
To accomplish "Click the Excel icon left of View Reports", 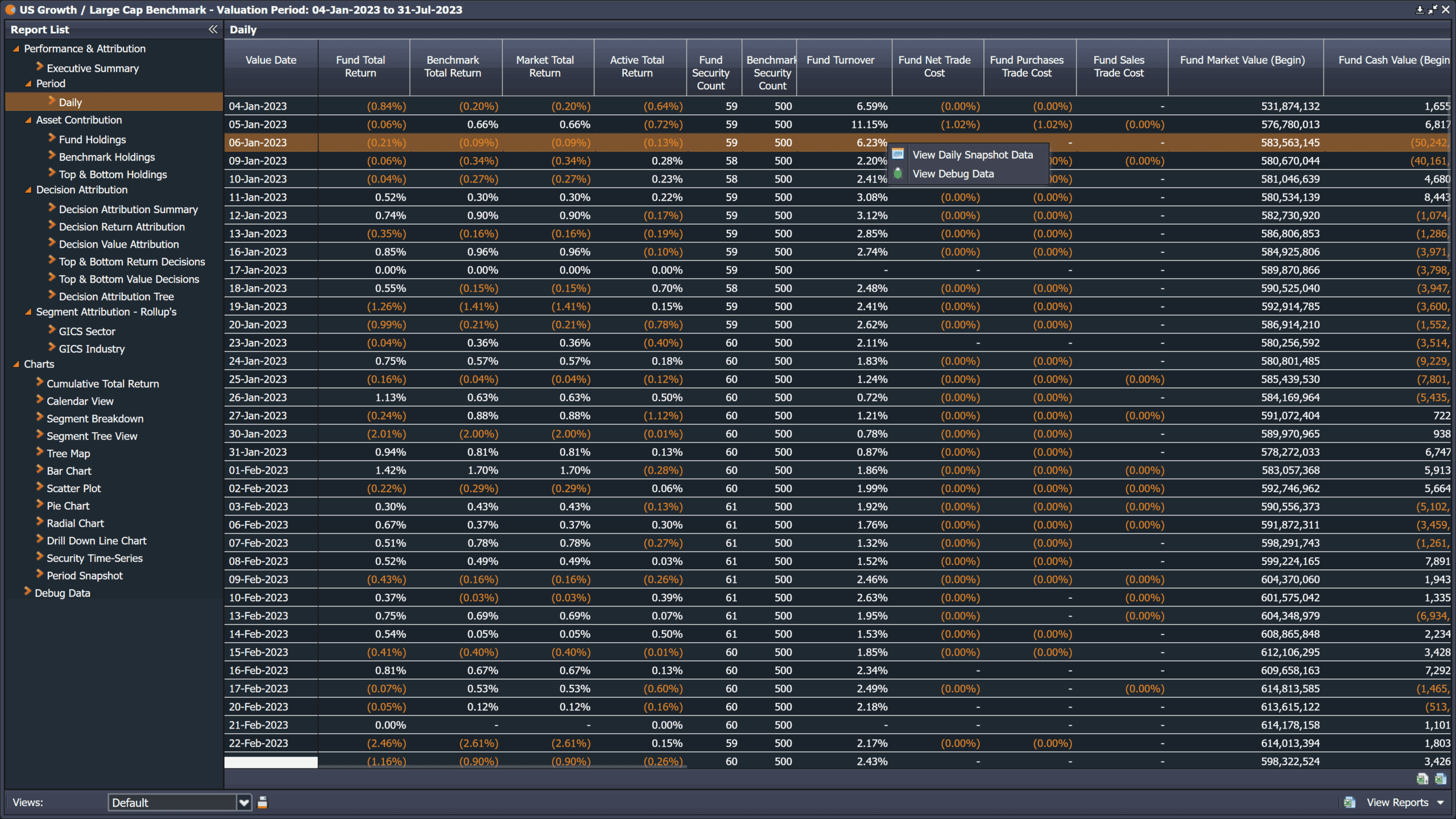I will tap(1349, 803).
